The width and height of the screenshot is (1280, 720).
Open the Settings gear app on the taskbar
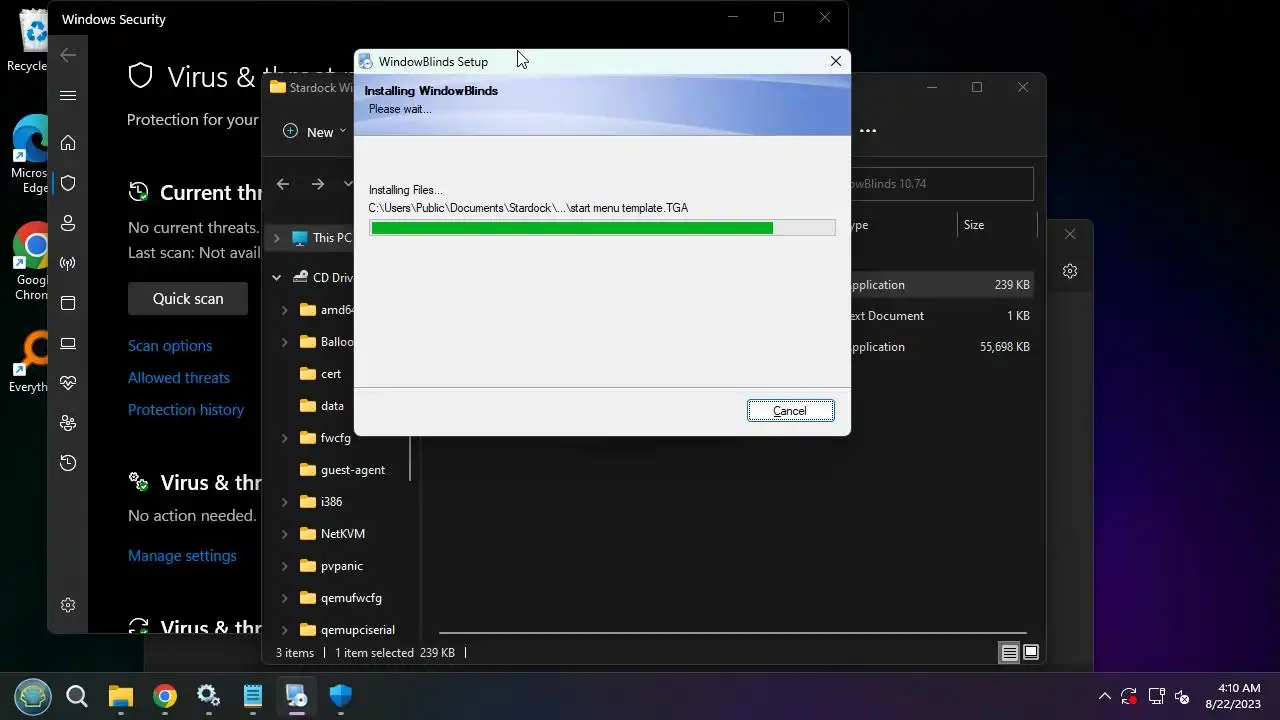[209, 696]
